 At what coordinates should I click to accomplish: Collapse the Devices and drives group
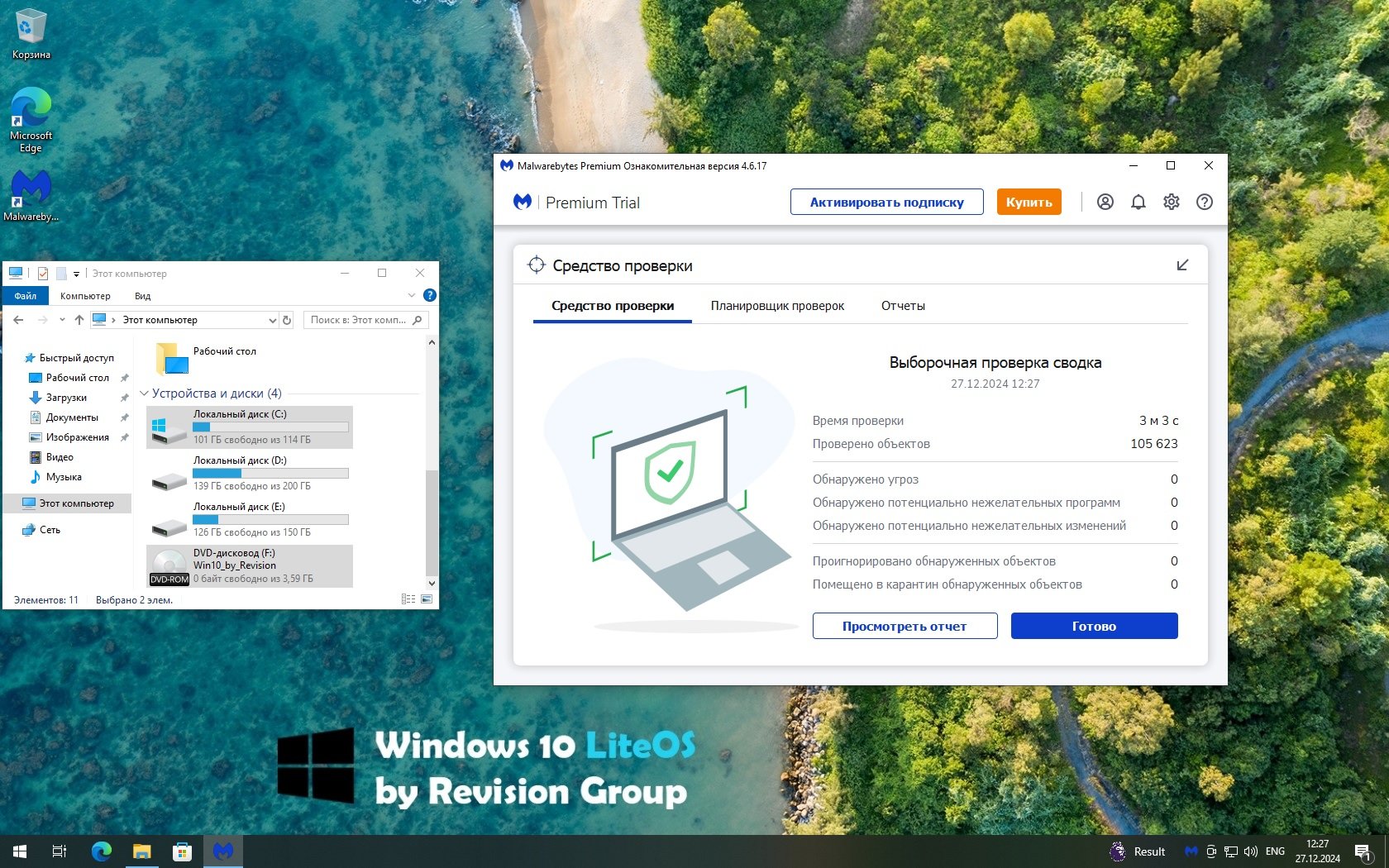(x=145, y=393)
